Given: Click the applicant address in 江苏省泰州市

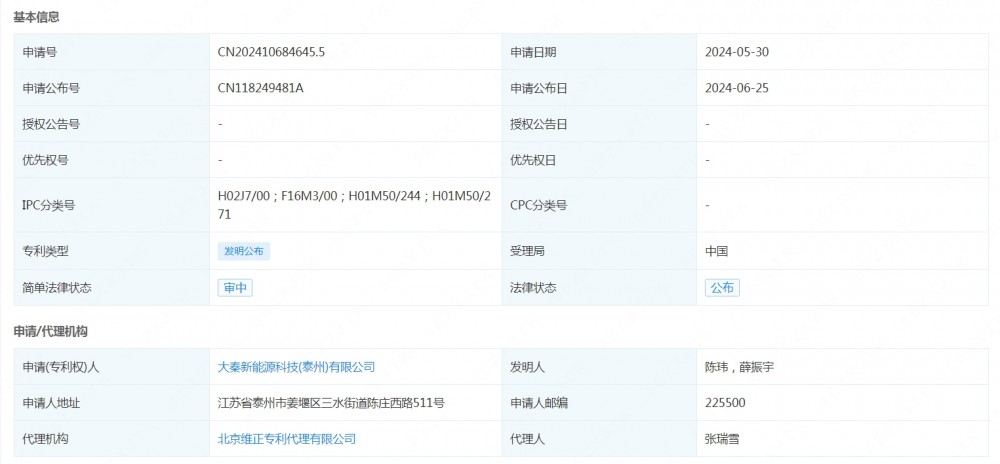Looking at the screenshot, I should pyautogui.click(x=331, y=403).
